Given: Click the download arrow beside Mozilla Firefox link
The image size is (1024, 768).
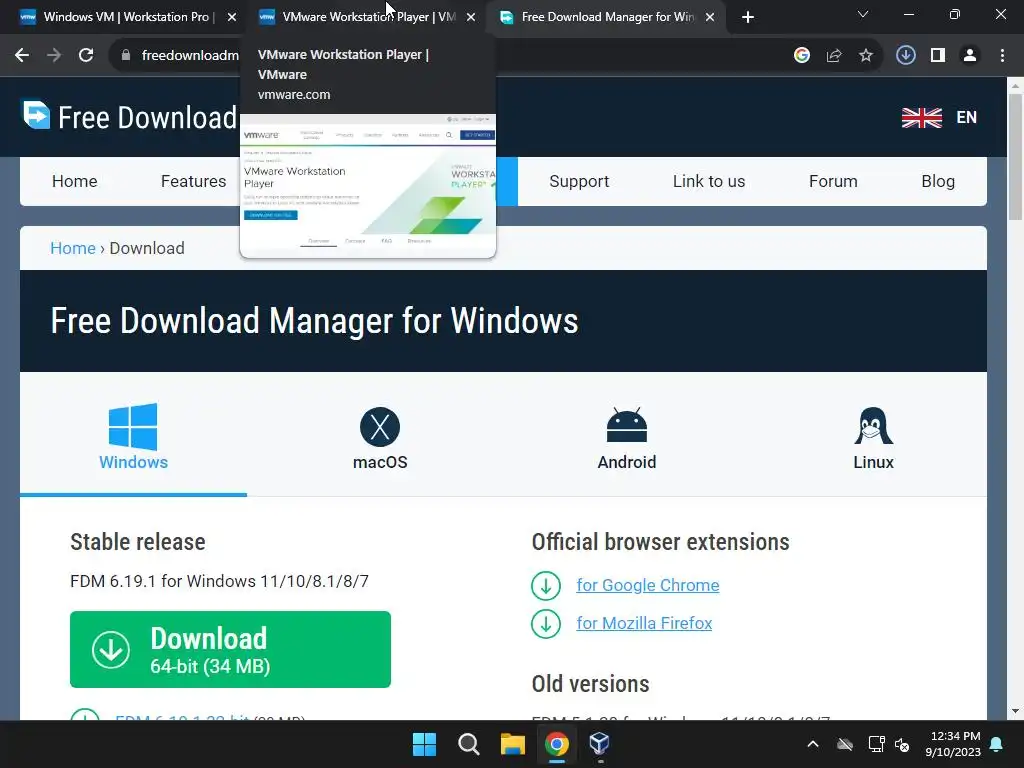Looking at the screenshot, I should (546, 624).
